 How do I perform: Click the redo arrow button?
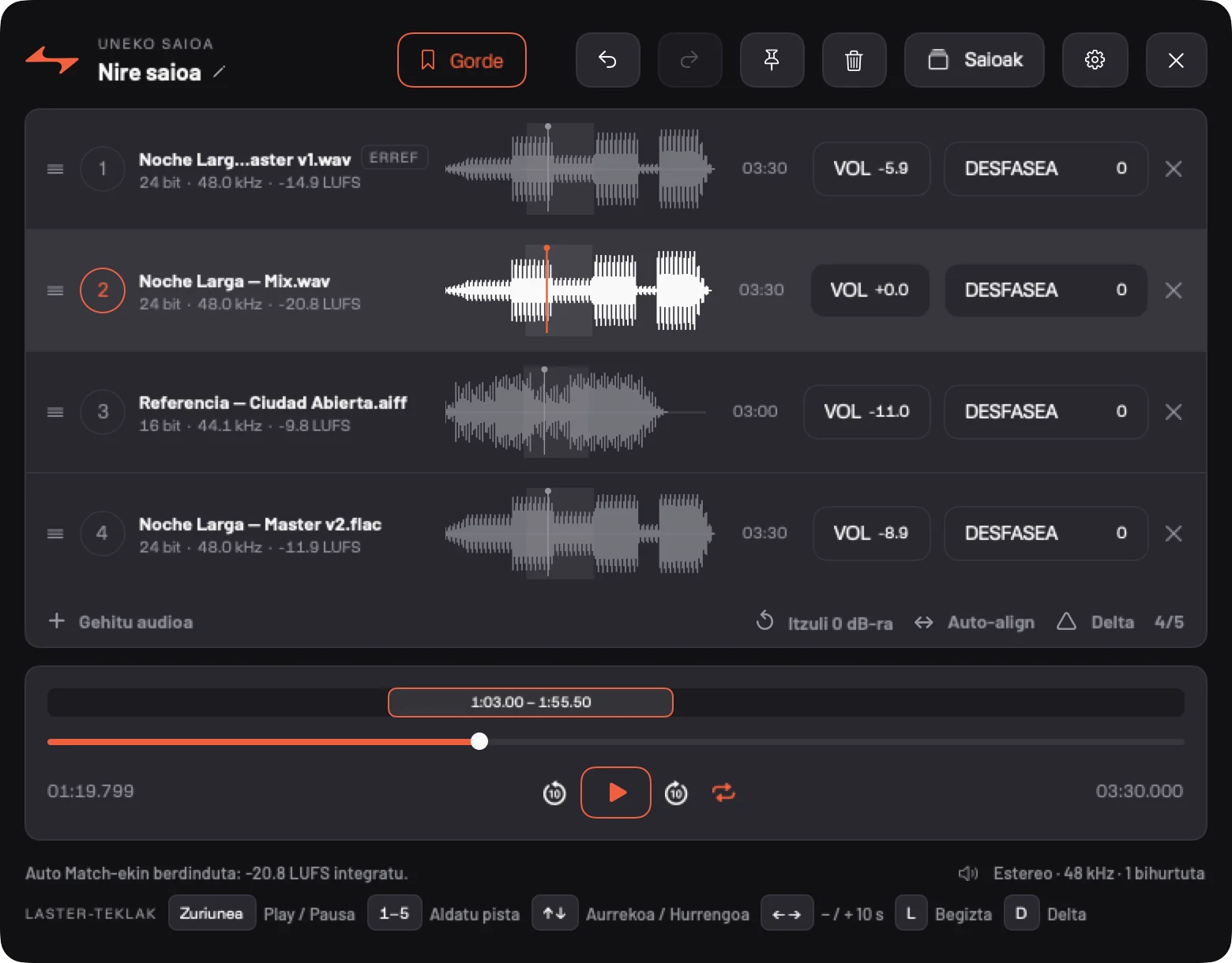(x=689, y=60)
